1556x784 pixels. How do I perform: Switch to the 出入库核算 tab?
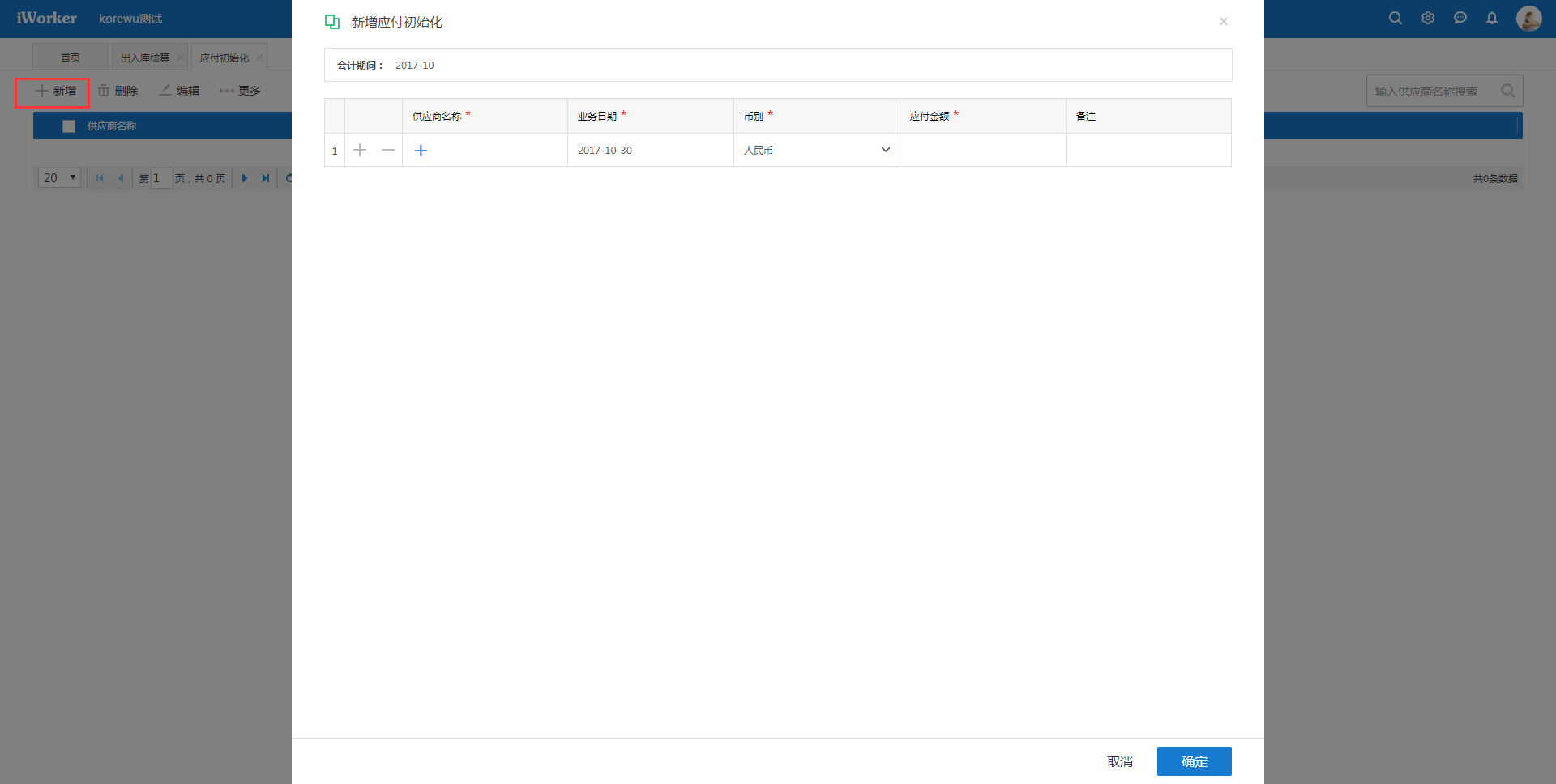[145, 58]
